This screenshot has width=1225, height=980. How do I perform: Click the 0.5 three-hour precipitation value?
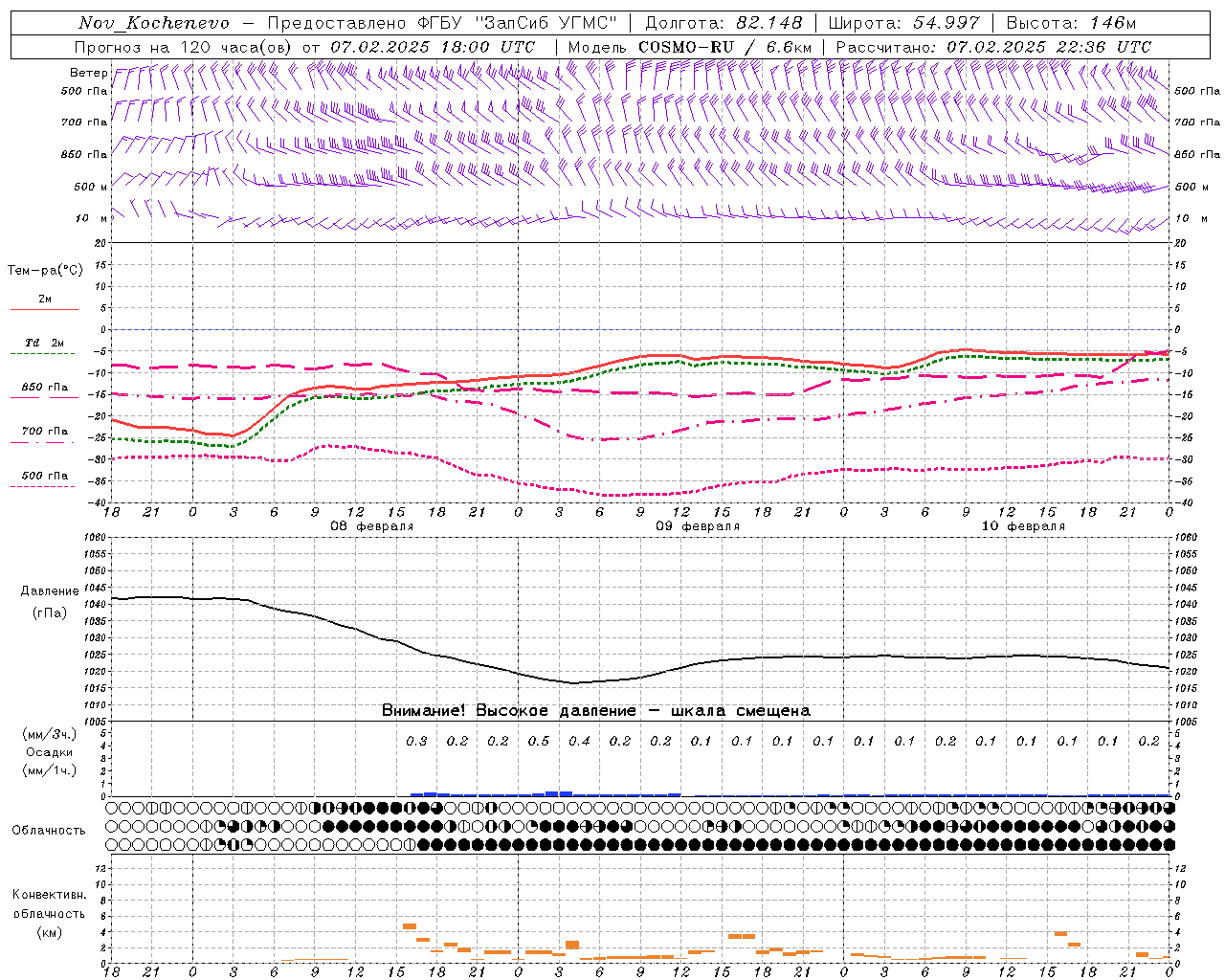[539, 741]
